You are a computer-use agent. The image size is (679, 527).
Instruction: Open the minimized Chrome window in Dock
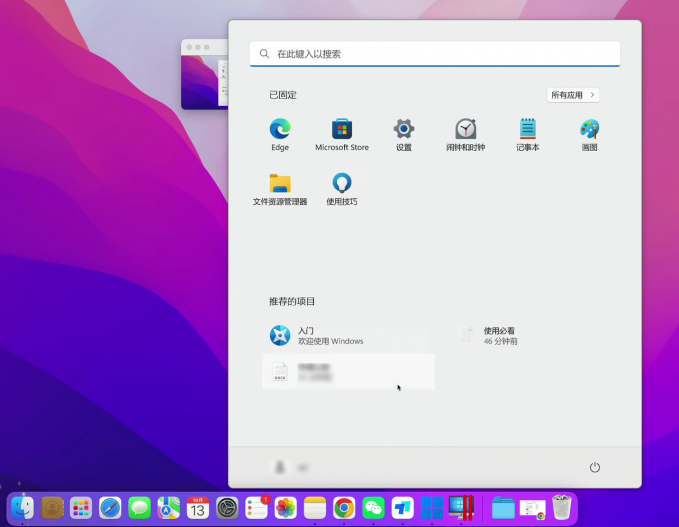(x=532, y=509)
